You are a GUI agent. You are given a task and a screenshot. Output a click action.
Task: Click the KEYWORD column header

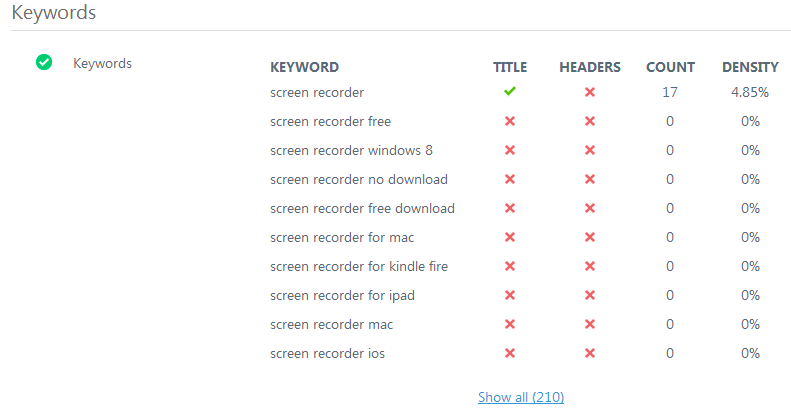[x=304, y=67]
